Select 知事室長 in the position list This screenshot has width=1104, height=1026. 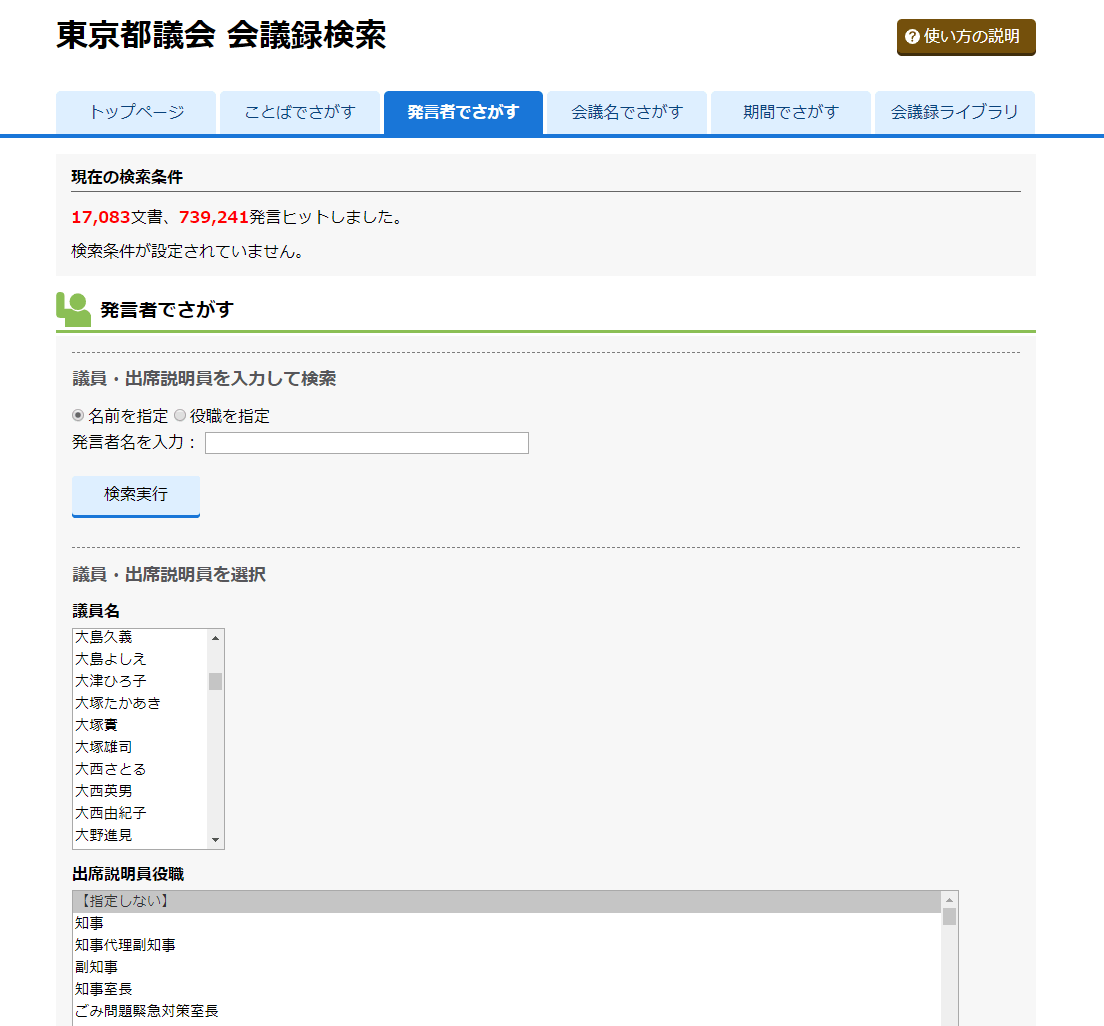(x=507, y=989)
